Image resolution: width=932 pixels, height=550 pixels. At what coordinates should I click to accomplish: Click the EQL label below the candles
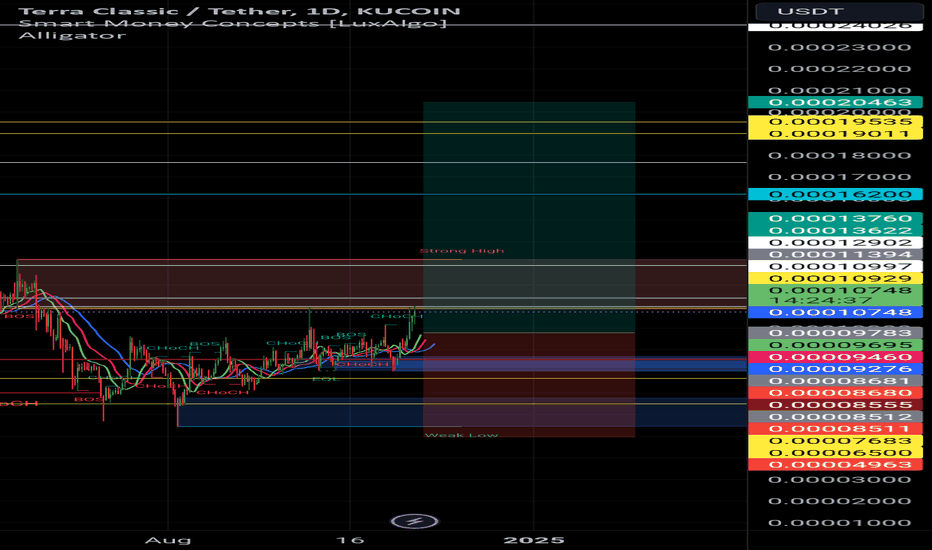(325, 379)
